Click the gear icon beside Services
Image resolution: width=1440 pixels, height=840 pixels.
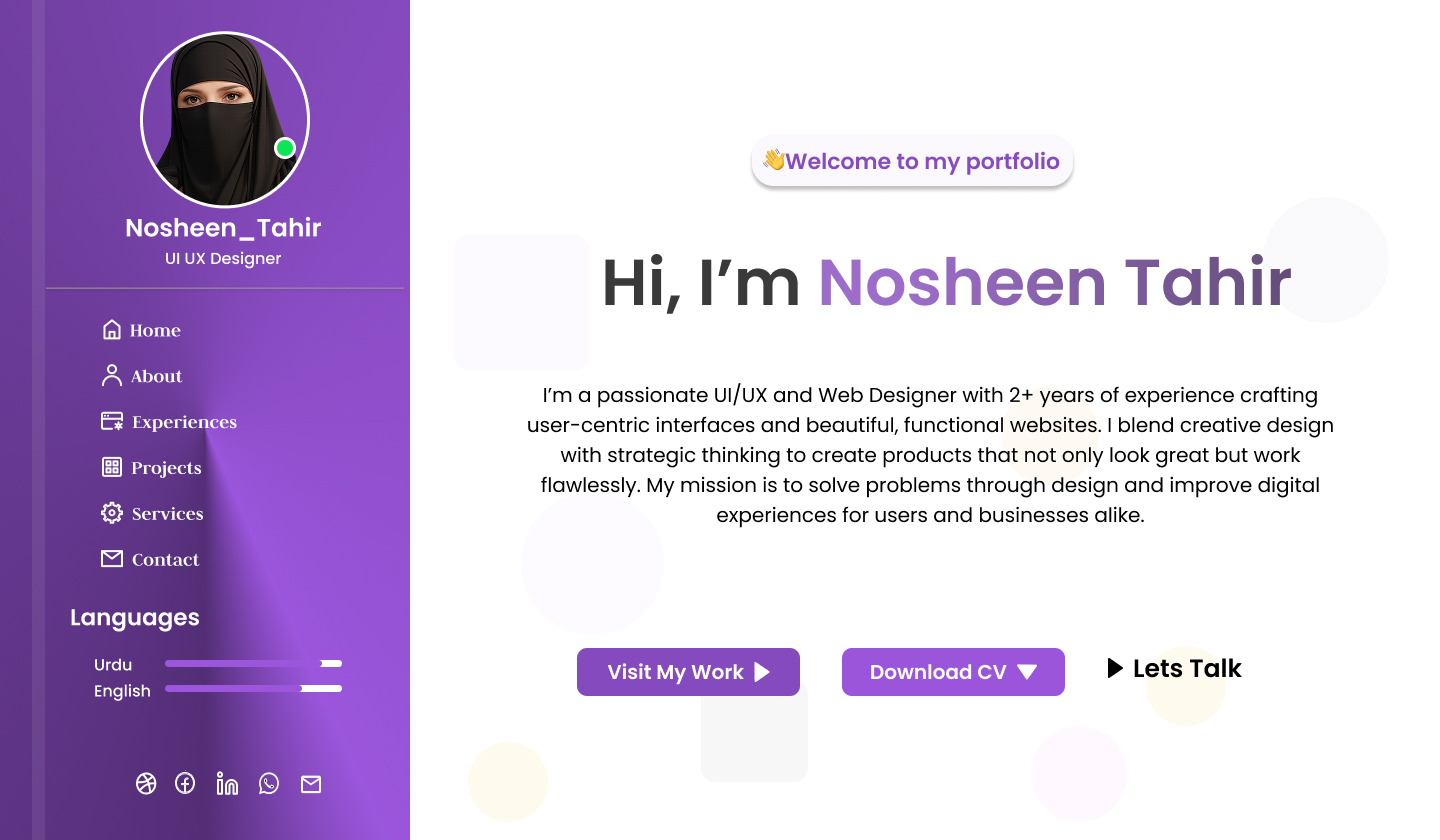[112, 514]
